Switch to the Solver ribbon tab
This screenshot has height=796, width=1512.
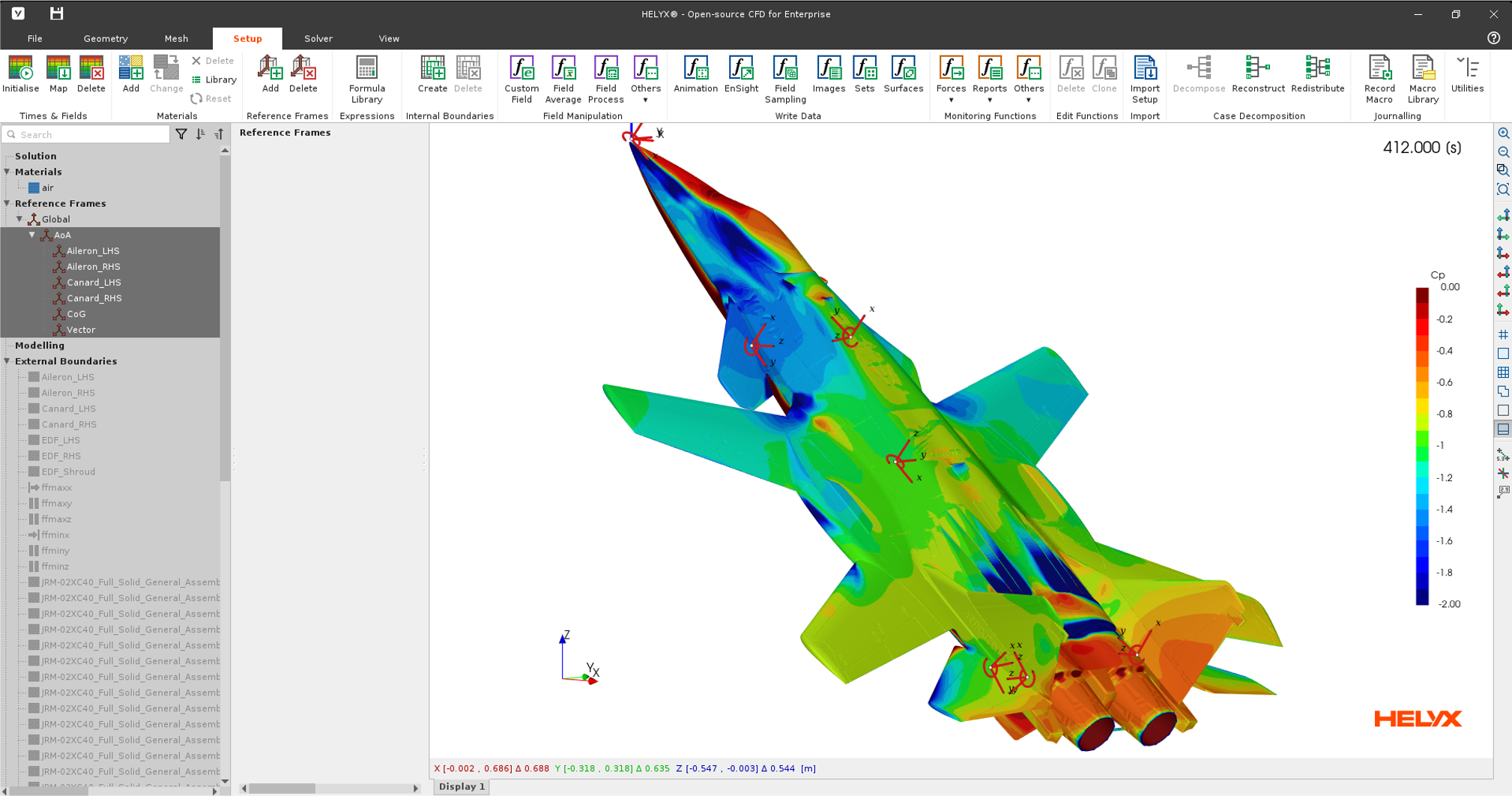pos(318,38)
